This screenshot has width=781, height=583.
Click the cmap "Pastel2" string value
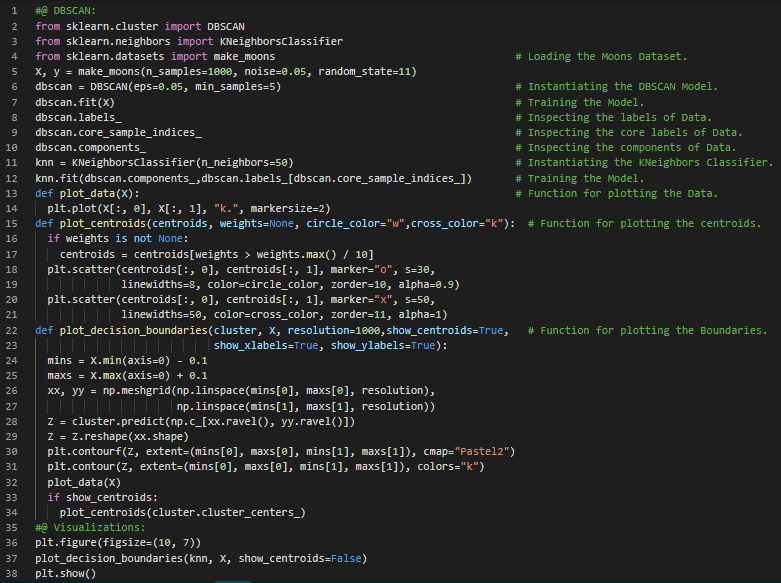[483, 451]
